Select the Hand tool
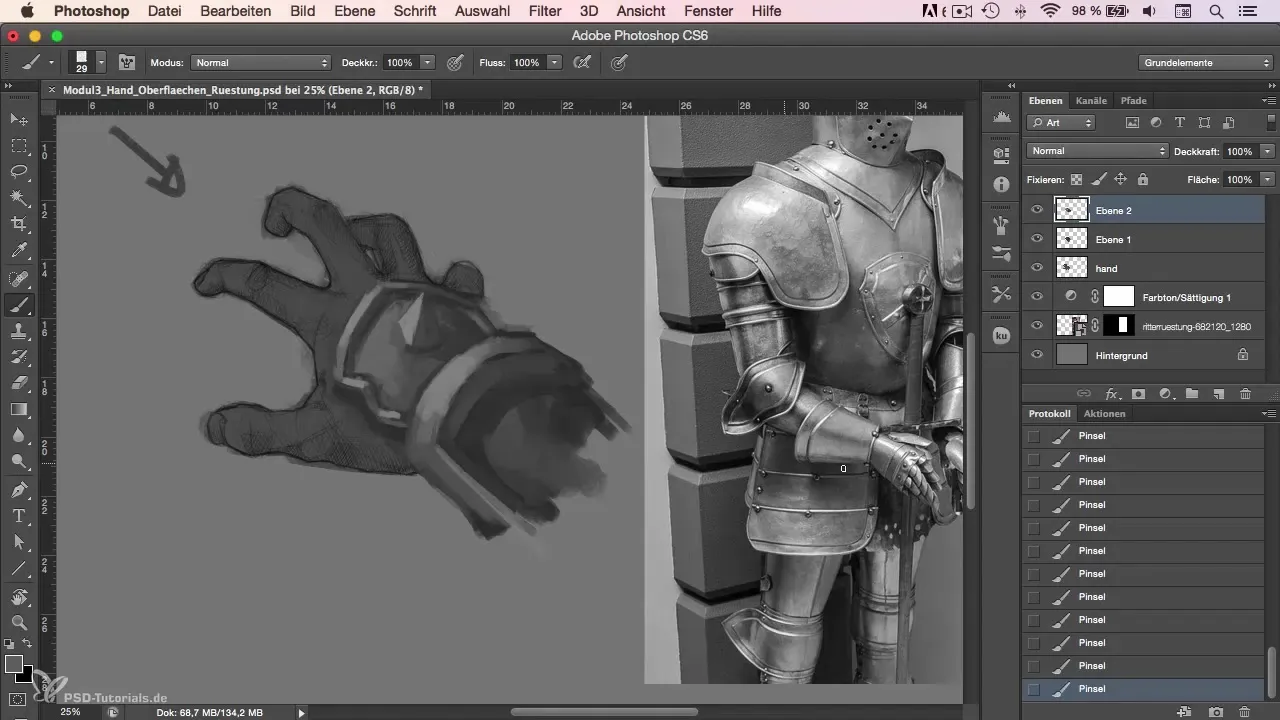Image resolution: width=1280 pixels, height=720 pixels. (18, 597)
